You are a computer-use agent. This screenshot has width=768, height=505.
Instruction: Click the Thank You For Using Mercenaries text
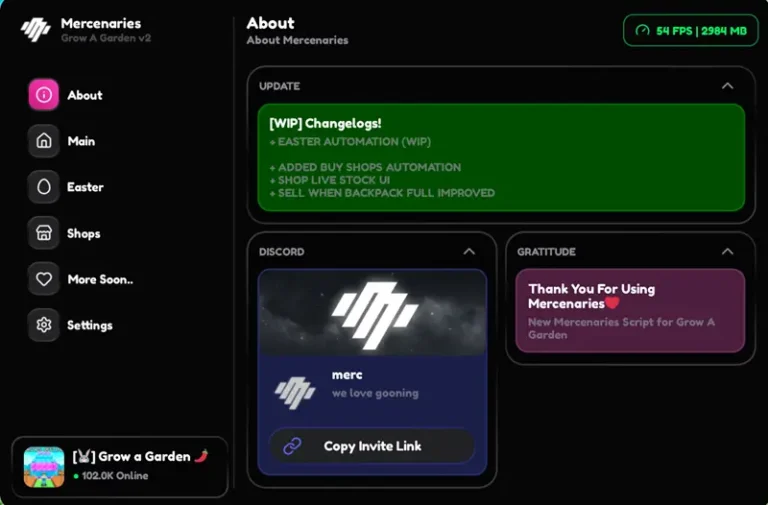591,296
